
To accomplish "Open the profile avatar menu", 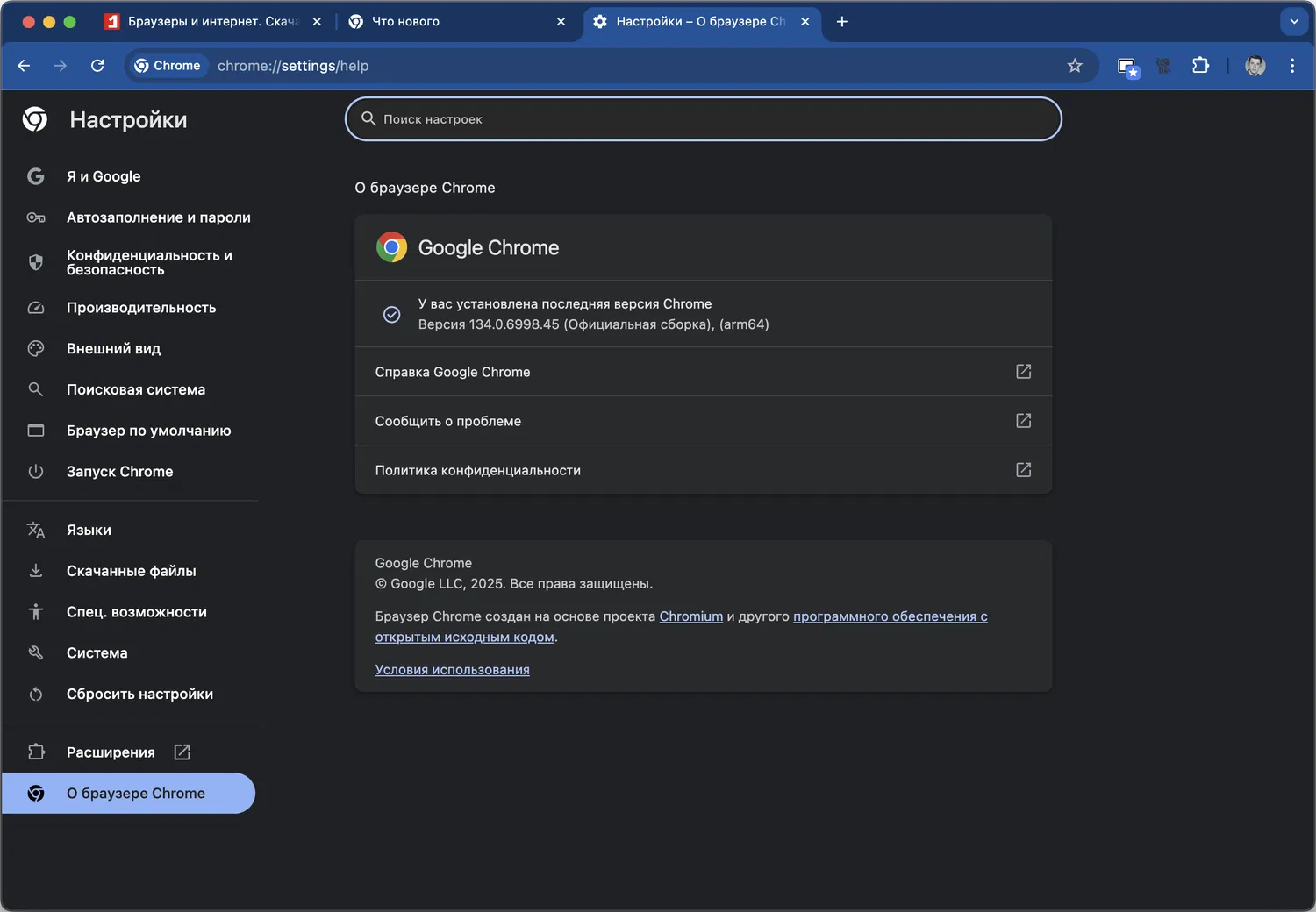I will coord(1255,66).
